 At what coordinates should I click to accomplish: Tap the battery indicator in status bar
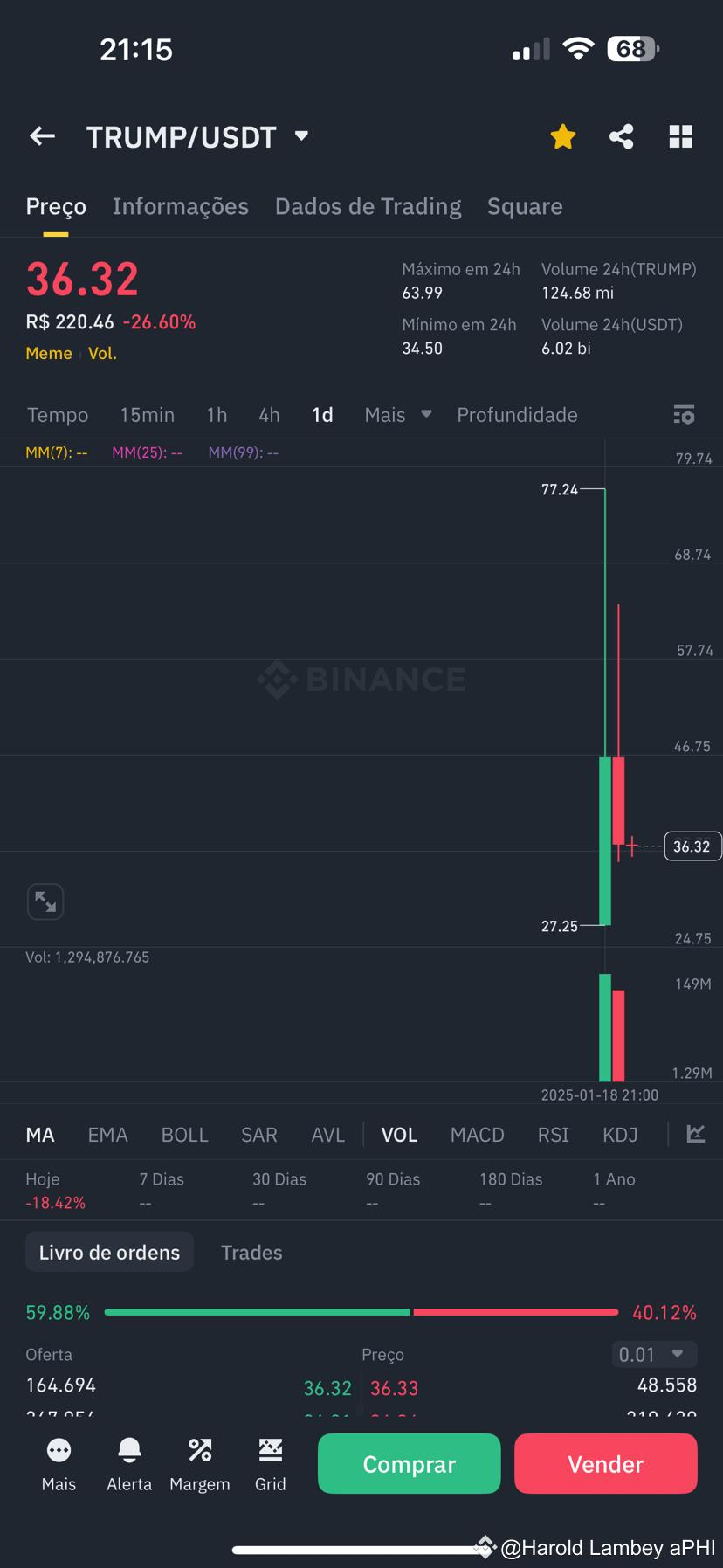pyautogui.click(x=633, y=49)
